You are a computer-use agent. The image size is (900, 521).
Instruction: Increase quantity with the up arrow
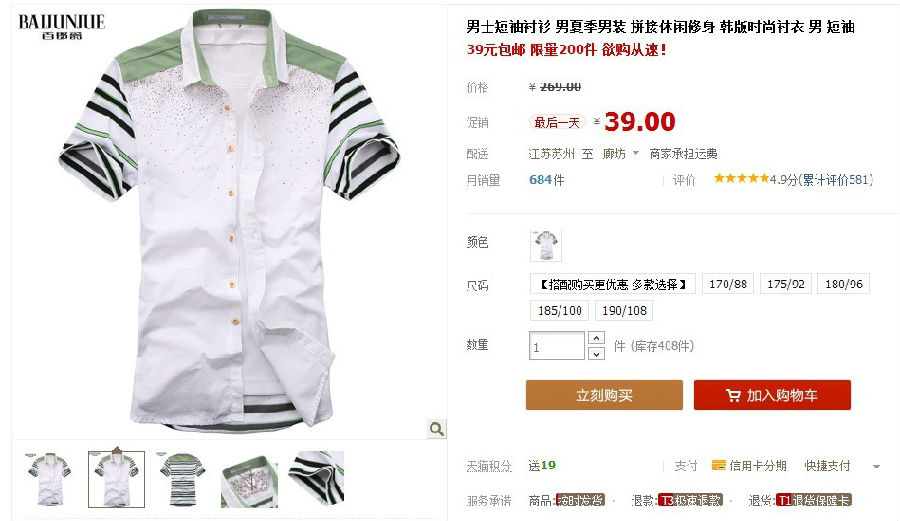pyautogui.click(x=596, y=337)
